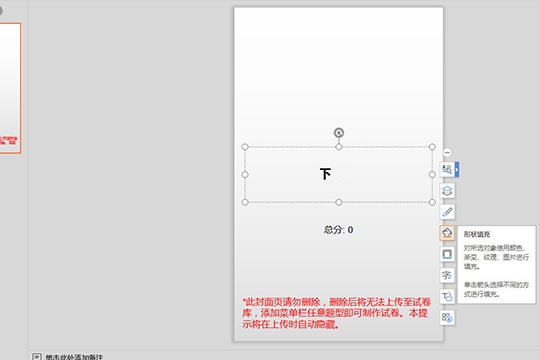Collapse the floating toolbar with the minus button
The height and width of the screenshot is (360, 540).
point(447,152)
